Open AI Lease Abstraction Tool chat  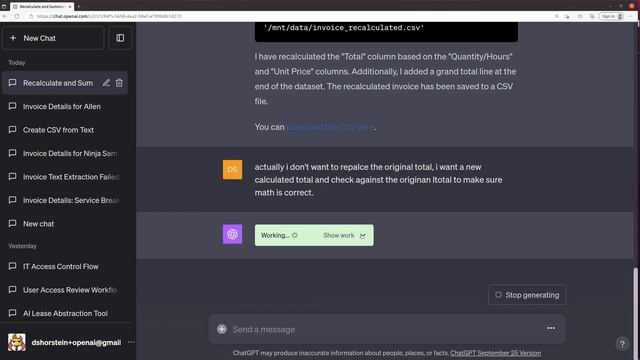tap(64, 313)
